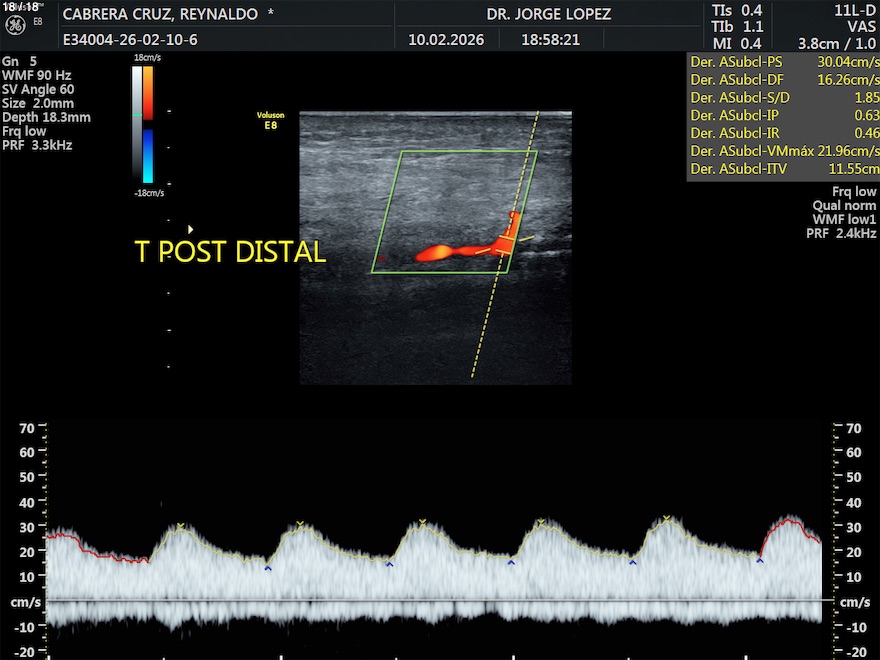Select the Der. ASubcl-VMmáx measurement row
880x660 pixels.
pyautogui.click(x=784, y=151)
